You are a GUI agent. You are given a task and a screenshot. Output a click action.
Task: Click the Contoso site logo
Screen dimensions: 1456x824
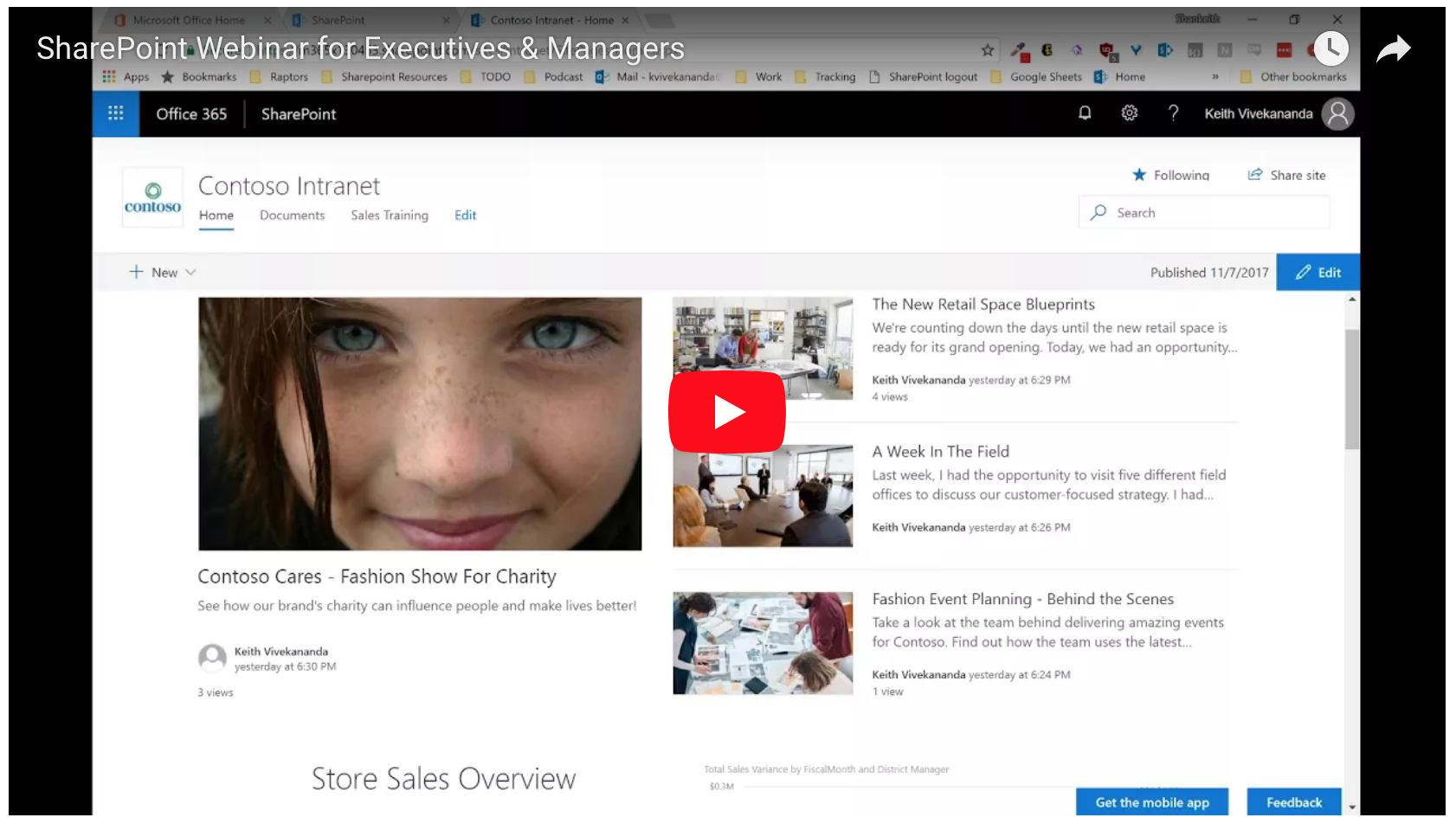[152, 198]
